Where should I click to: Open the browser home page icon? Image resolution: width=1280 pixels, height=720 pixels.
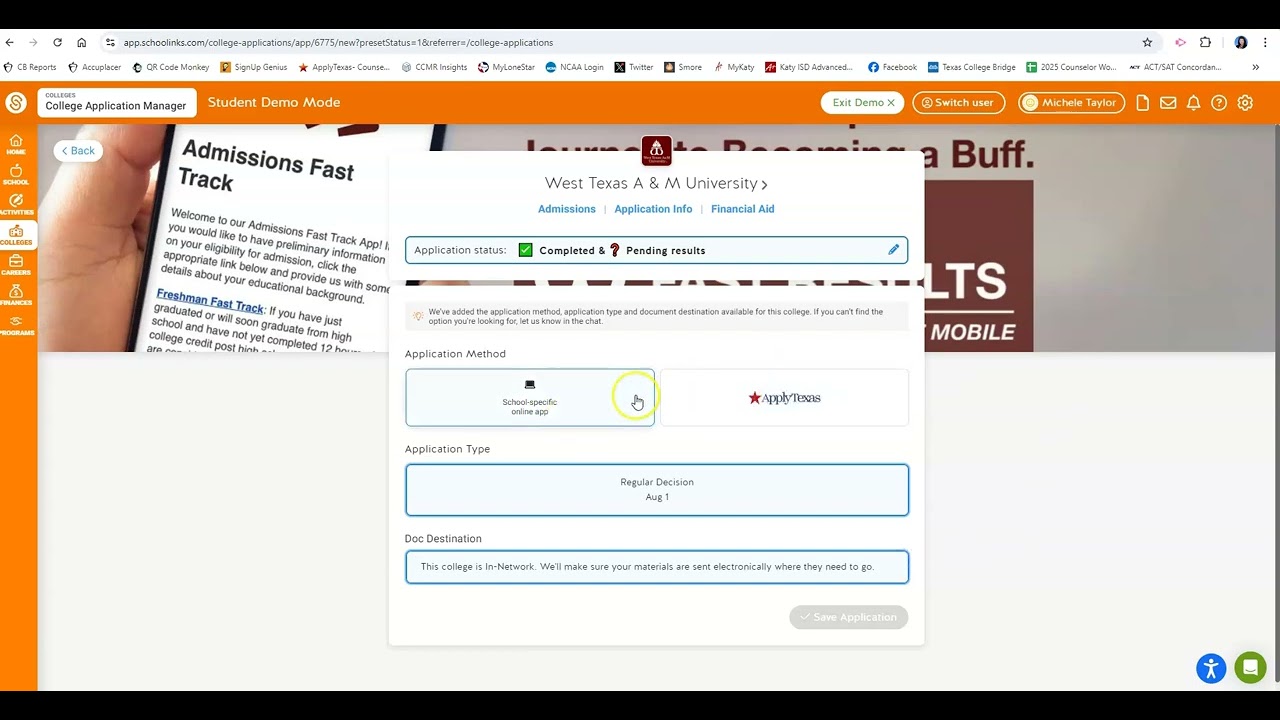pos(82,42)
